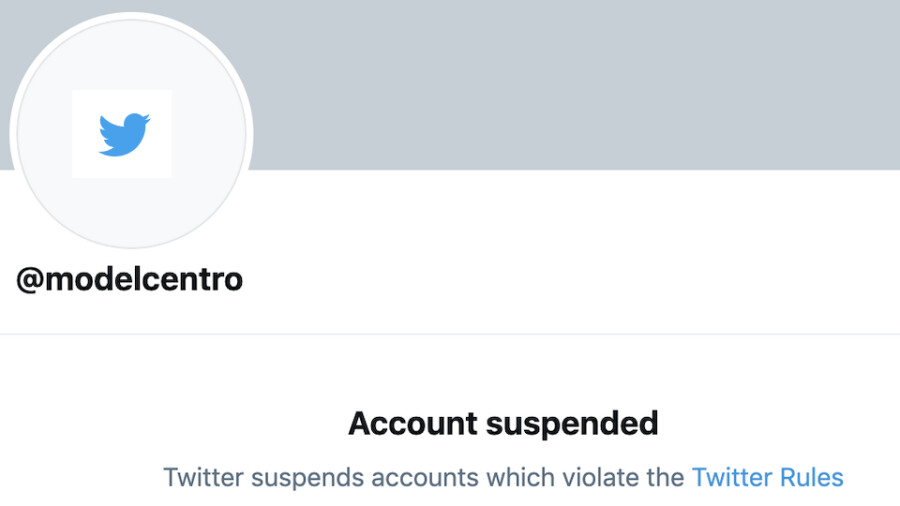Click the word "Account" in the heading

coord(412,424)
